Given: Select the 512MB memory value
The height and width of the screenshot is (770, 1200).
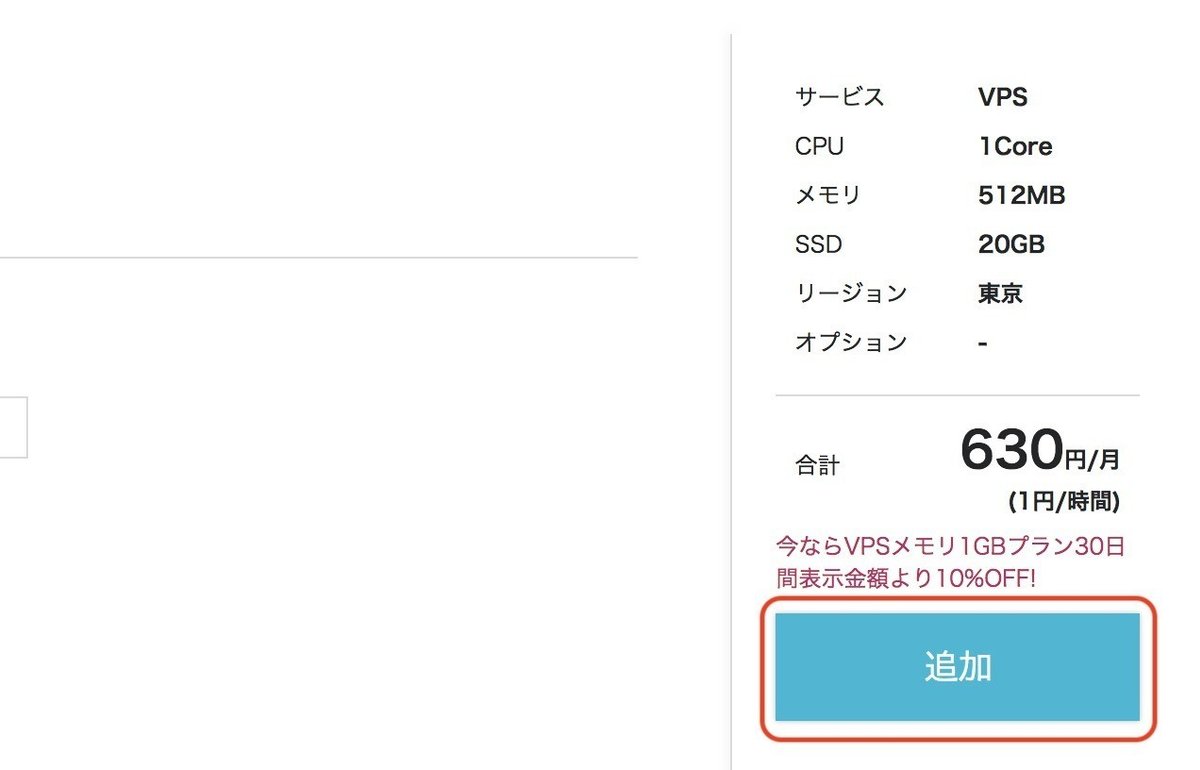Looking at the screenshot, I should (x=1021, y=195).
